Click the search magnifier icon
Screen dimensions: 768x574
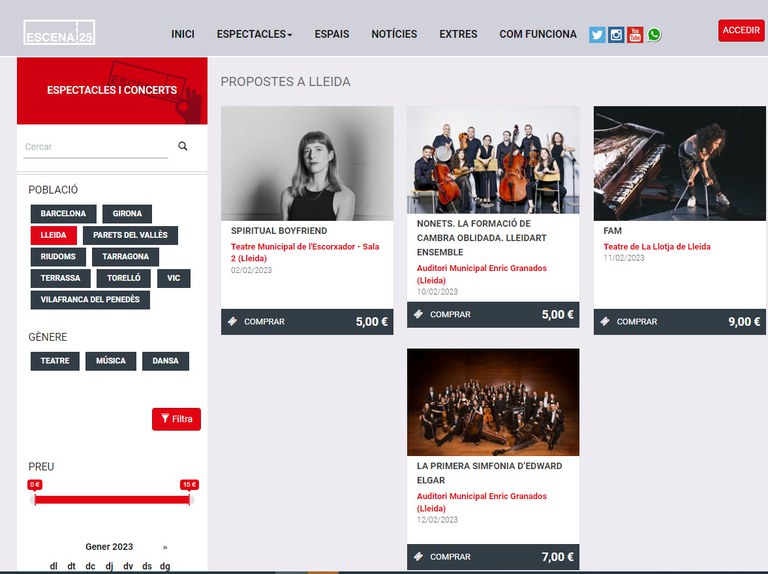click(x=183, y=146)
